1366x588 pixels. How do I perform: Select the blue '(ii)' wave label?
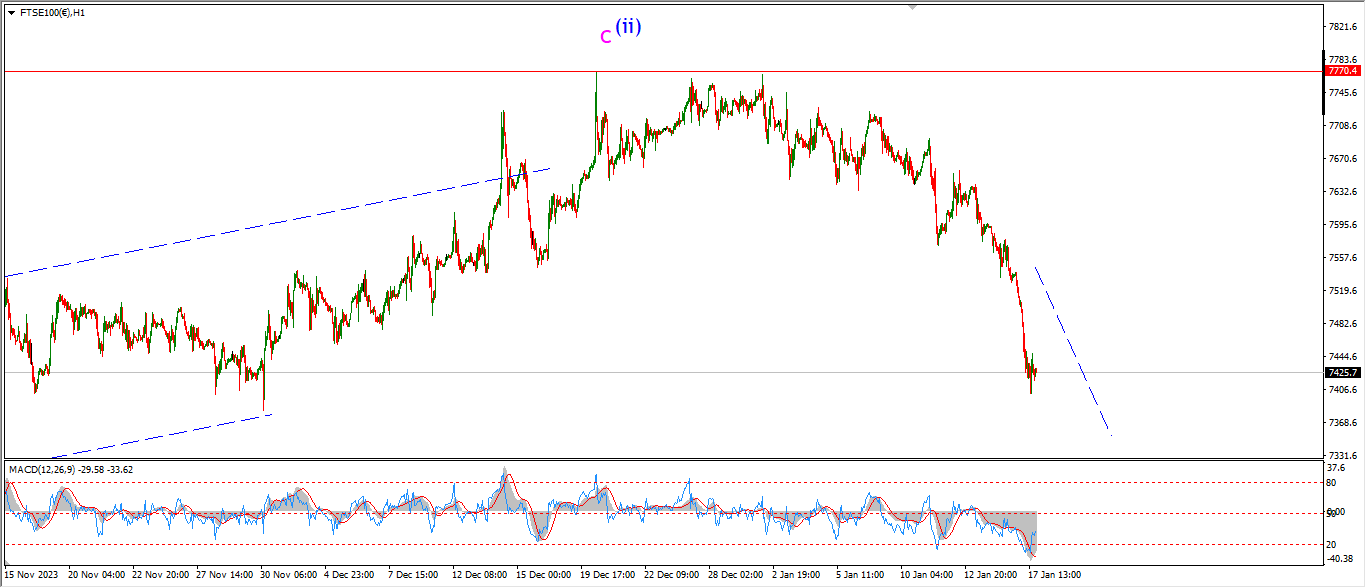(x=628, y=27)
